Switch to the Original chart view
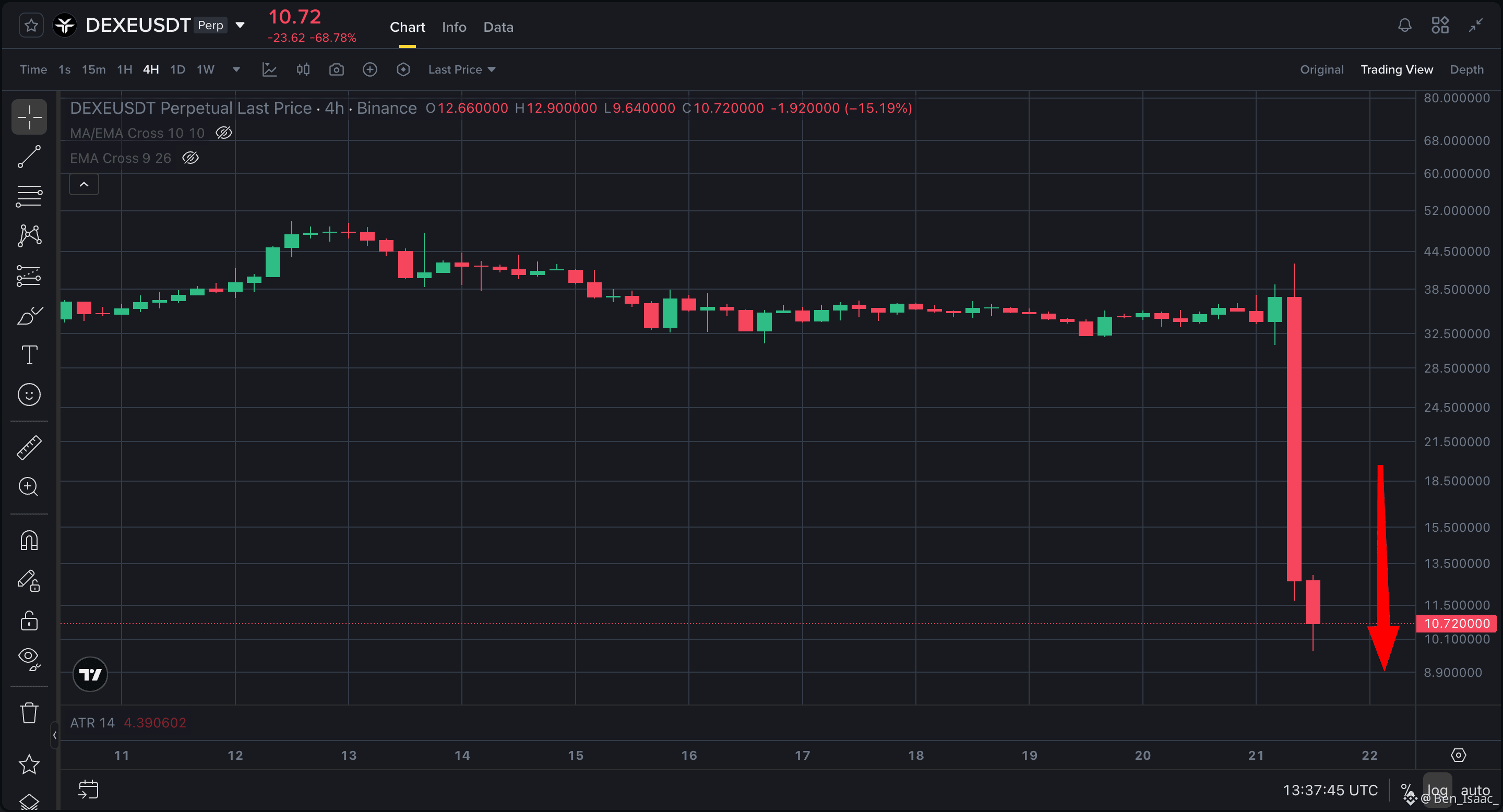The width and height of the screenshot is (1503, 812). [x=1321, y=69]
